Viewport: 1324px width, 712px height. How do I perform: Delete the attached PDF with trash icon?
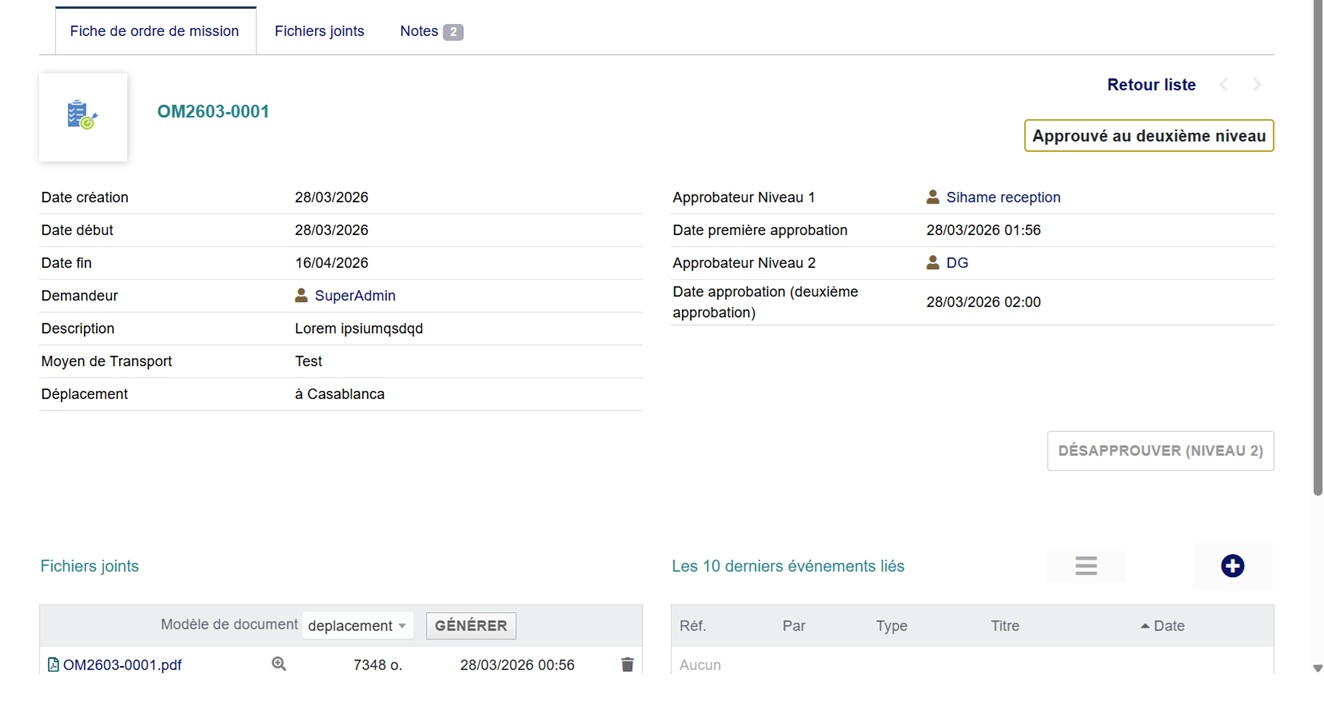627,664
